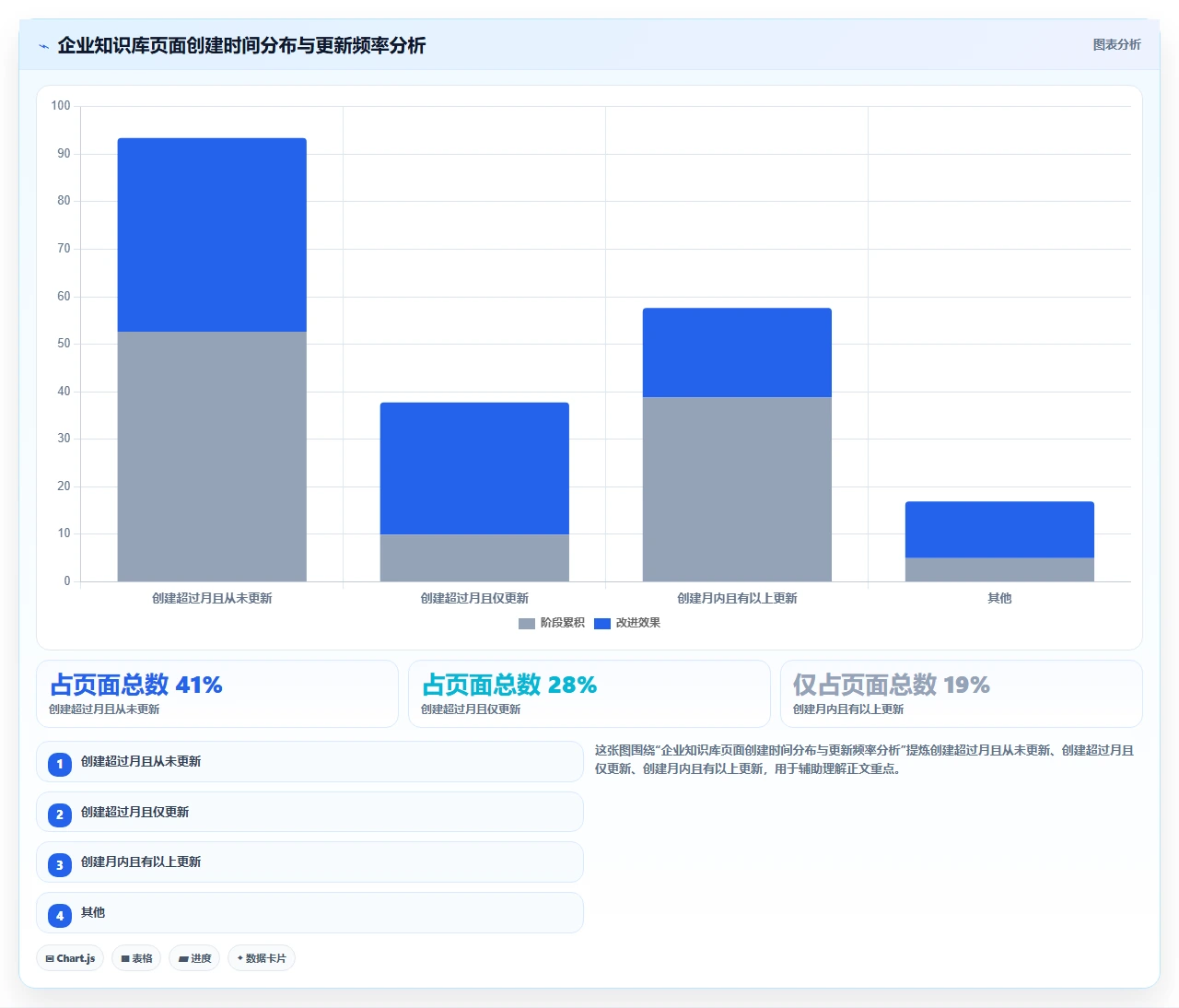Click the gray 阶段累积 legend color box

coord(527,624)
